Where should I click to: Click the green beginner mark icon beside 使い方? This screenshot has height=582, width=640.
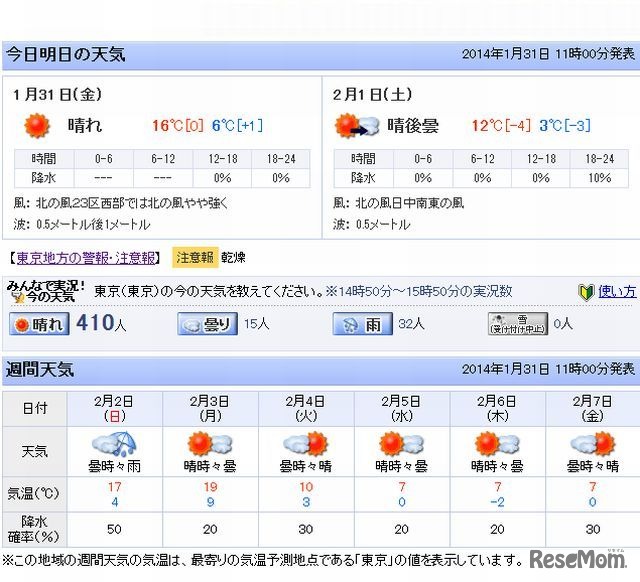click(x=586, y=293)
